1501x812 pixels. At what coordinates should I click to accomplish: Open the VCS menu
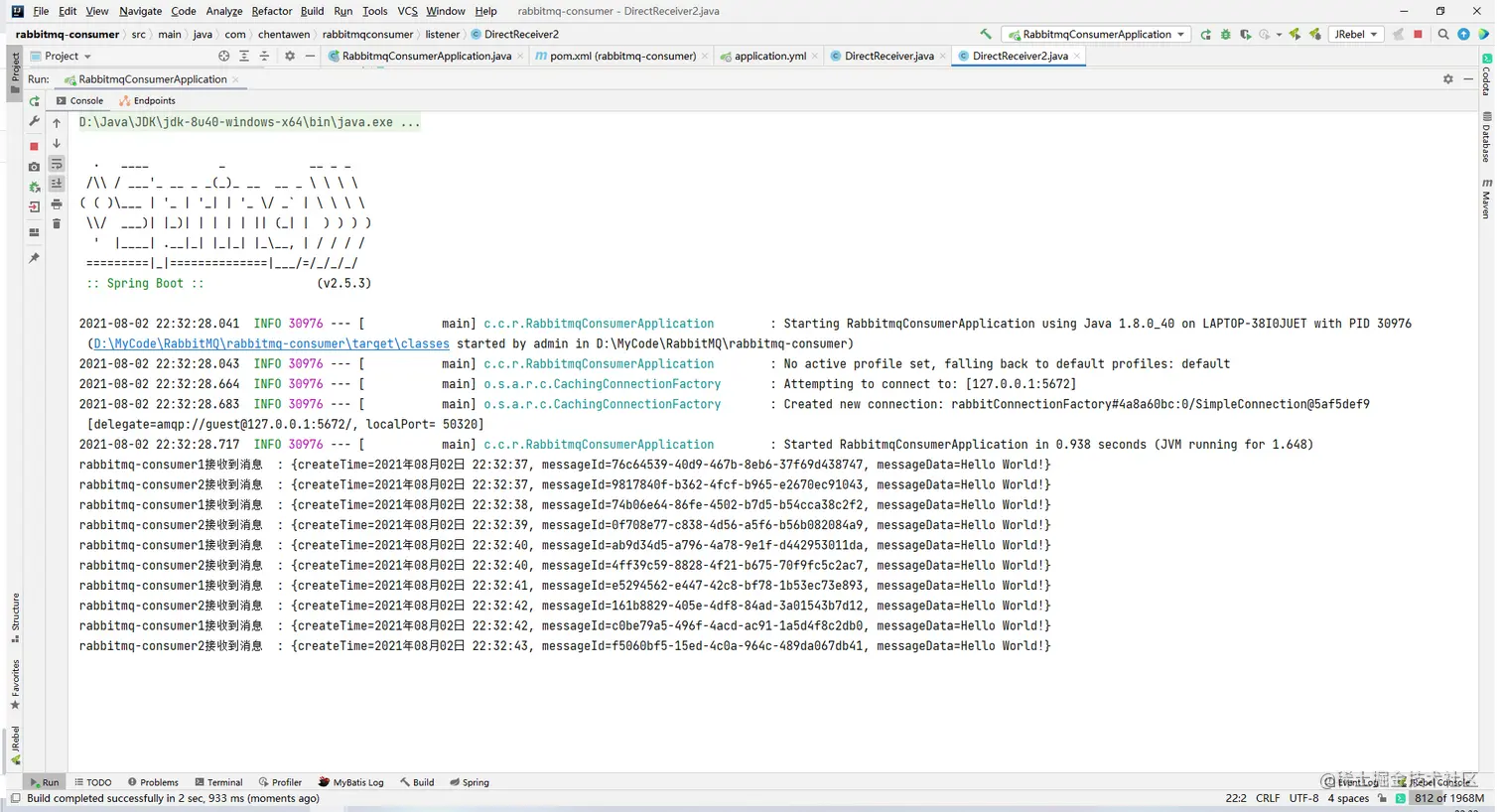(x=407, y=11)
